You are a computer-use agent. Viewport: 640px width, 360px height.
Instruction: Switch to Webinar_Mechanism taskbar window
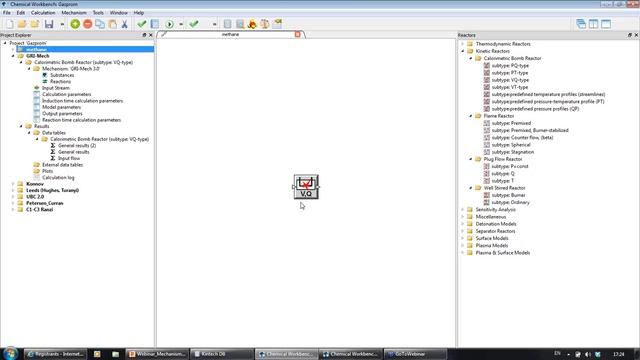click(x=157, y=354)
